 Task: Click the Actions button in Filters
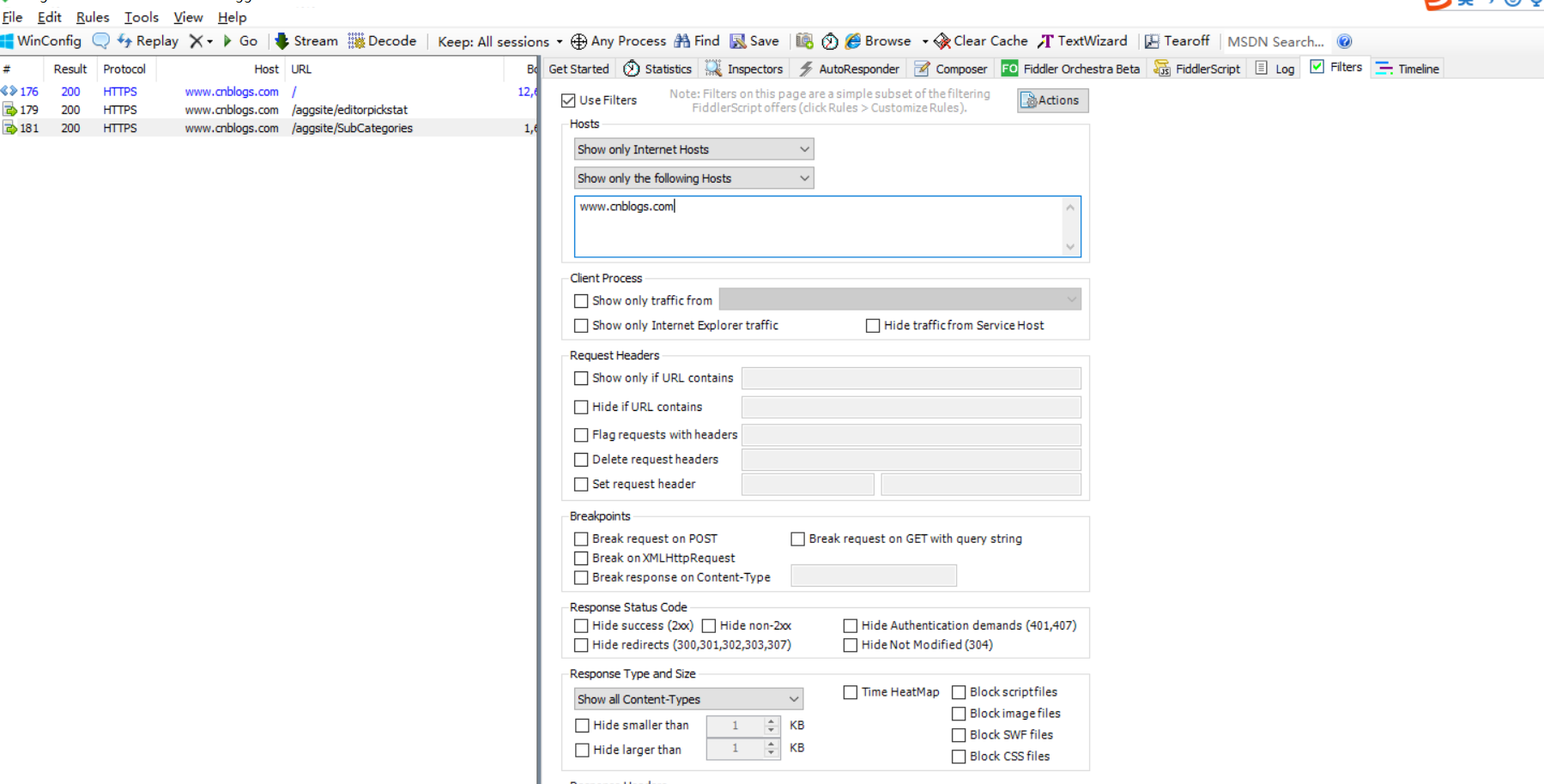(1053, 100)
